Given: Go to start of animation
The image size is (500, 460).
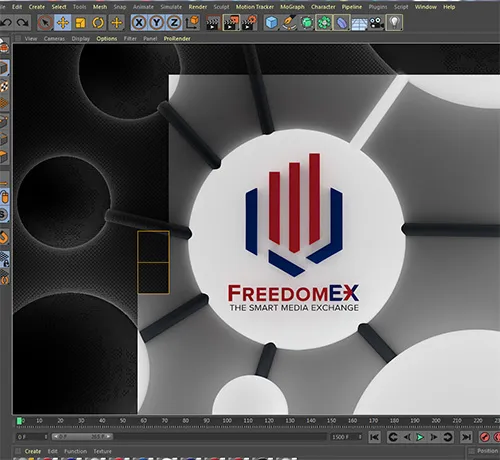Looking at the screenshot, I should [374, 437].
